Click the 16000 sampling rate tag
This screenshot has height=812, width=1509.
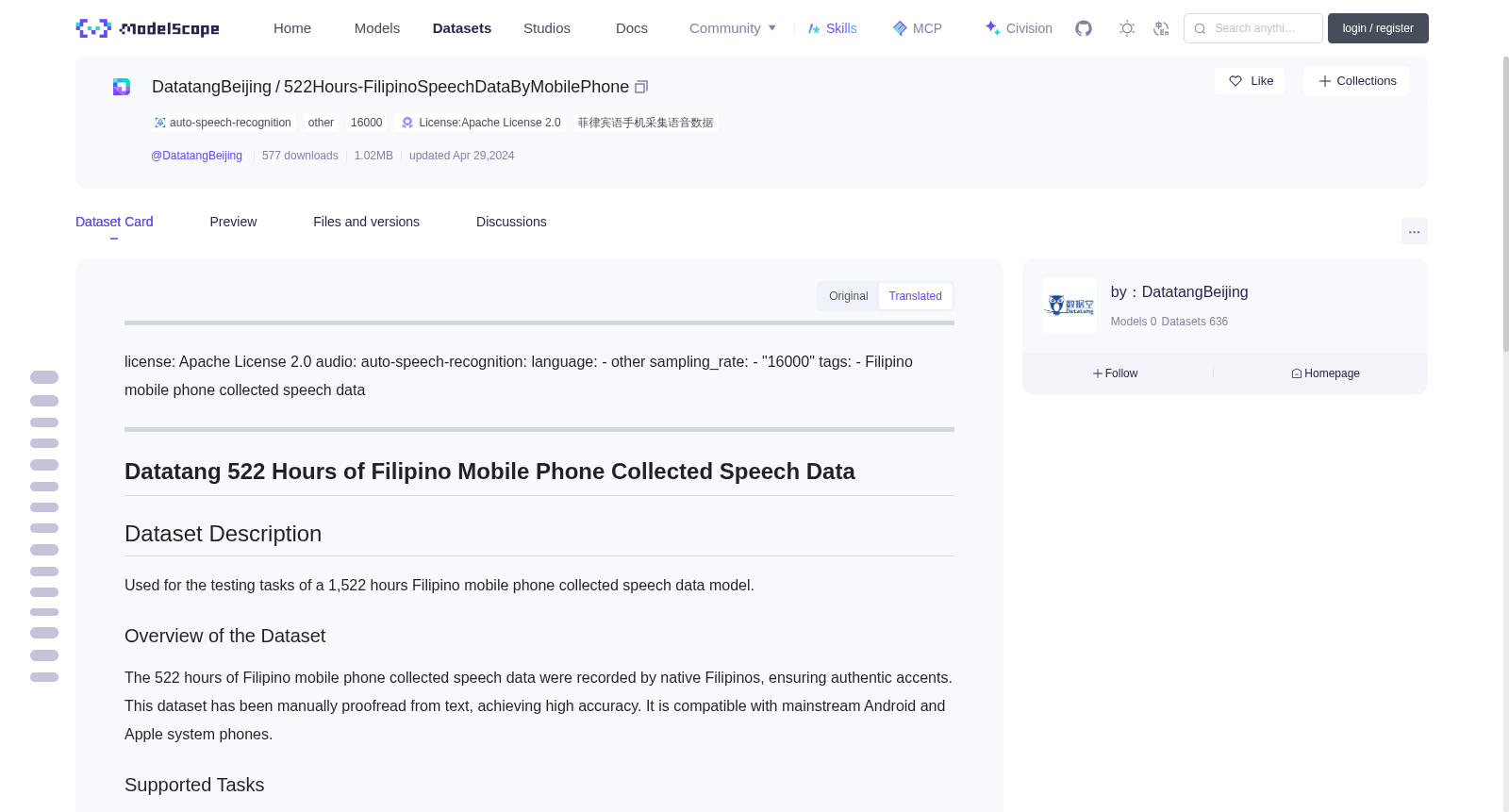pos(367,123)
